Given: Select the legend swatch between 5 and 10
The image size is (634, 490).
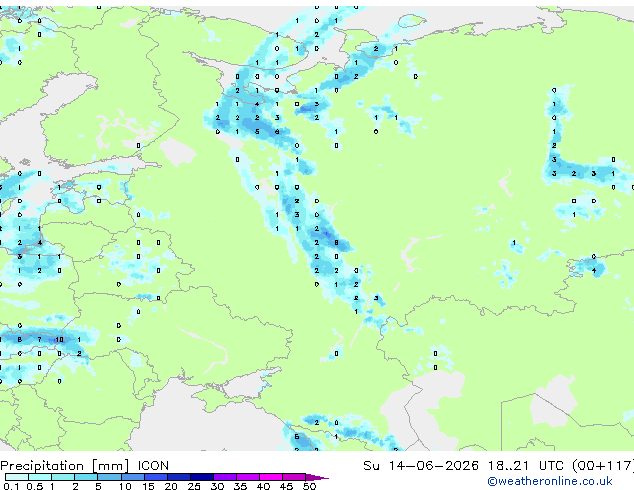Looking at the screenshot, I should 109,477.
